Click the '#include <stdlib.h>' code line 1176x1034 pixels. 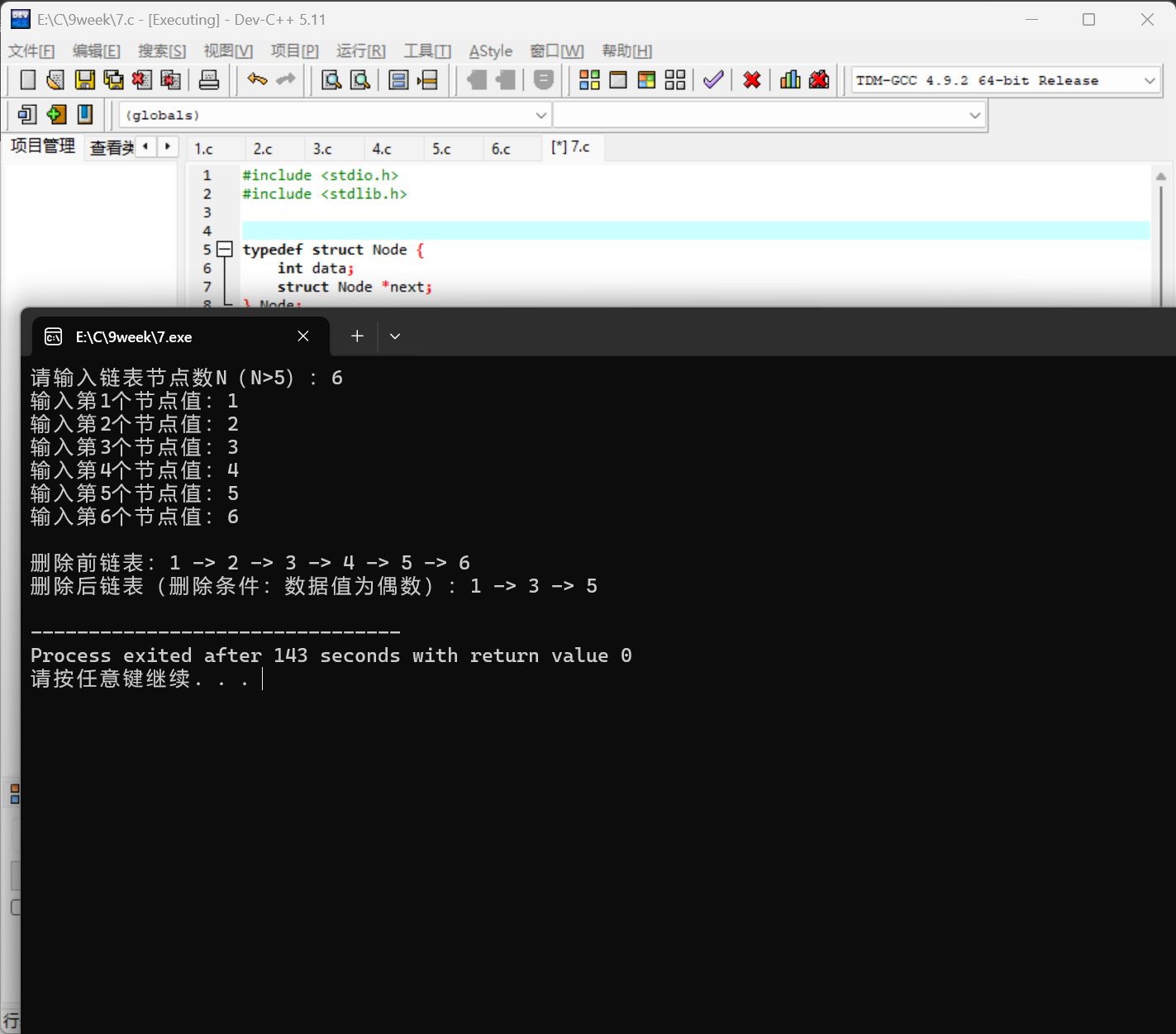click(325, 193)
